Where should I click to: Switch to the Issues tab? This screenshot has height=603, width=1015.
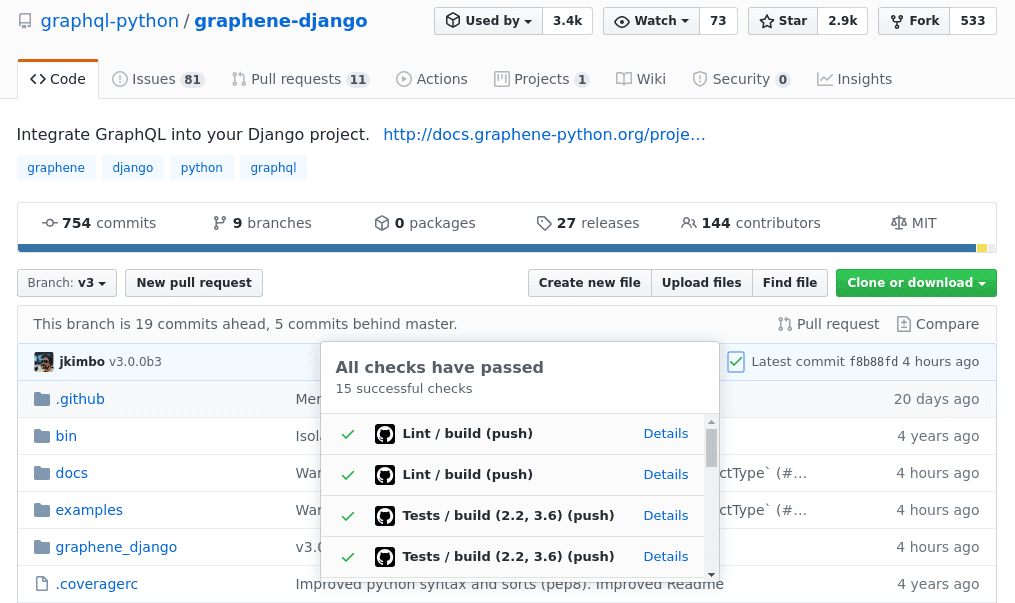[x=157, y=79]
